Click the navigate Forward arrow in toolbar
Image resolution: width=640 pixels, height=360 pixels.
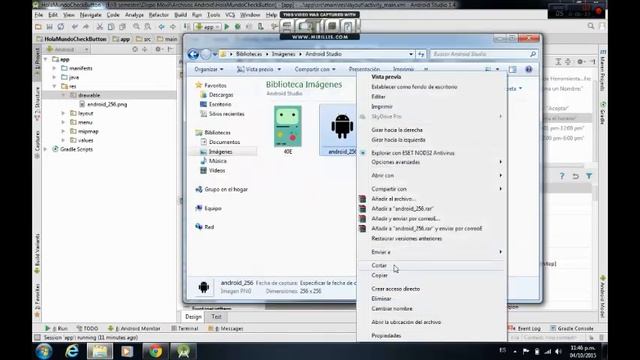(x=173, y=27)
